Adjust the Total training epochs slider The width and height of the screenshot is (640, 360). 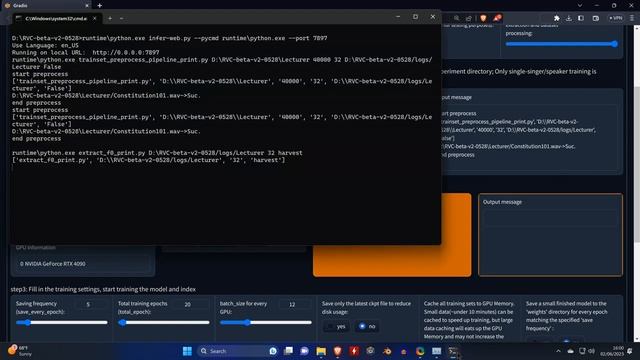[x=164, y=322]
